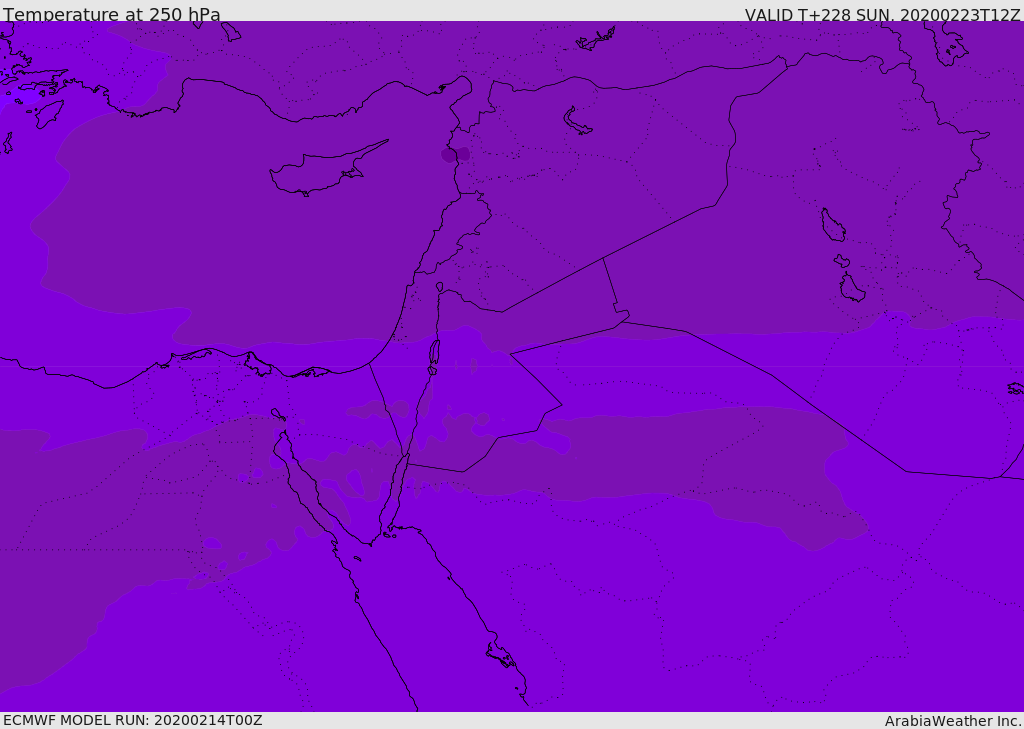Click the 'ArabiaWeather Inc' credit text
This screenshot has width=1024, height=729.
tap(952, 721)
